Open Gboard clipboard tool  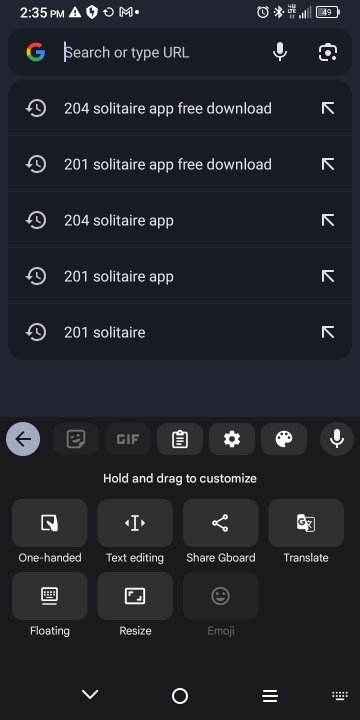pos(180,439)
